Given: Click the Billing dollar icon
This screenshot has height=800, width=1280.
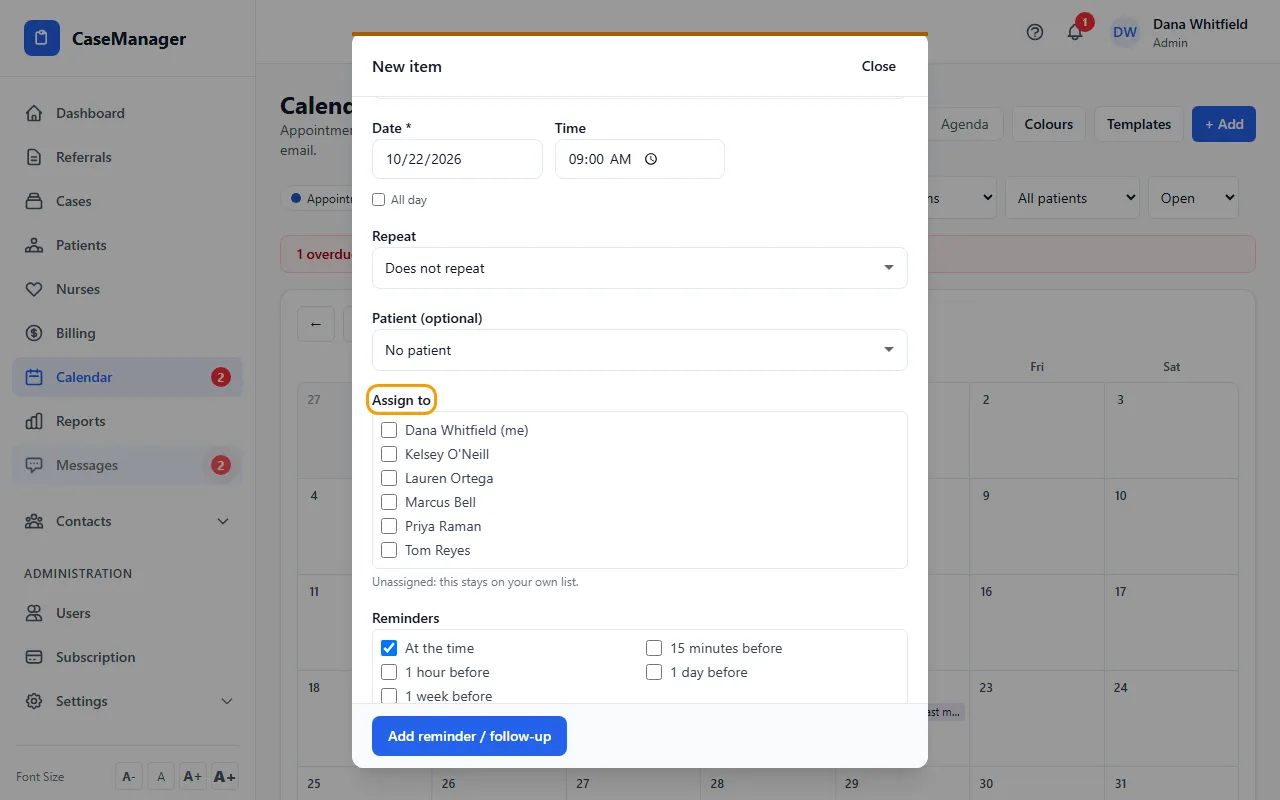Looking at the screenshot, I should 34,333.
